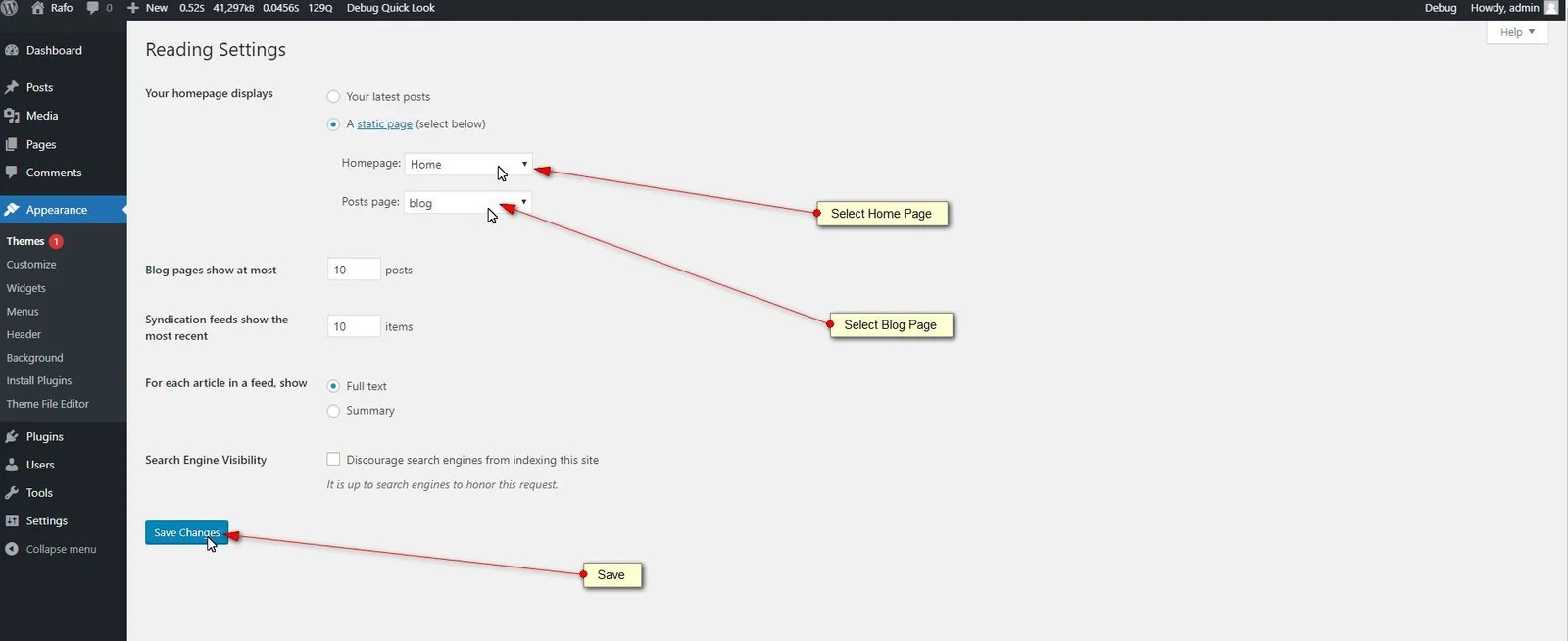The image size is (1568, 641).
Task: Click the 129Q query count
Action: 319,8
